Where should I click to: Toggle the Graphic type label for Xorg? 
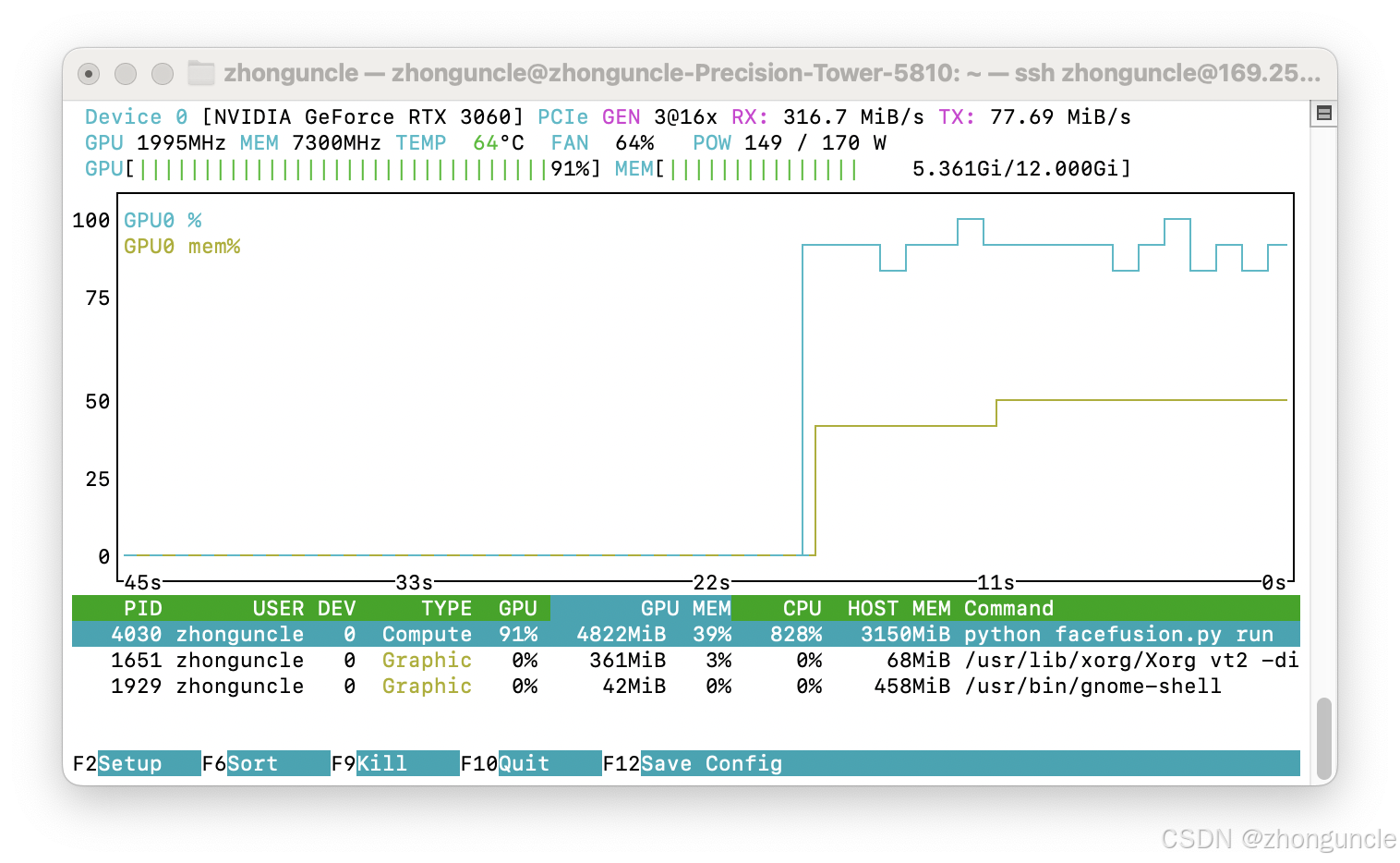[426, 660]
